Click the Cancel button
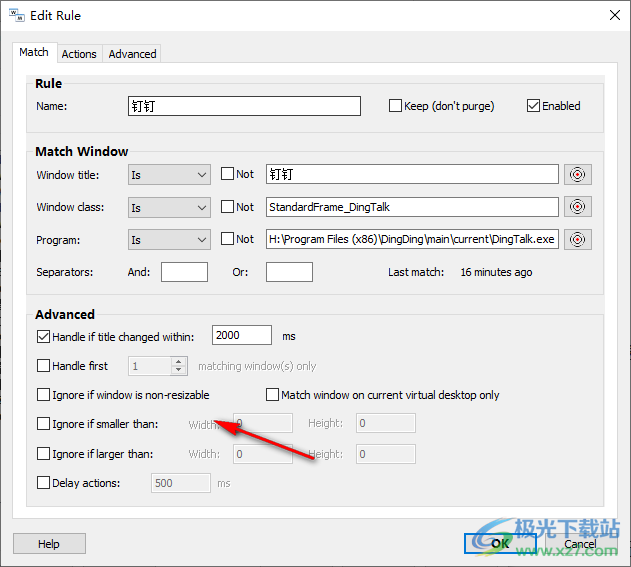Image resolution: width=631 pixels, height=567 pixels. pyautogui.click(x=580, y=544)
